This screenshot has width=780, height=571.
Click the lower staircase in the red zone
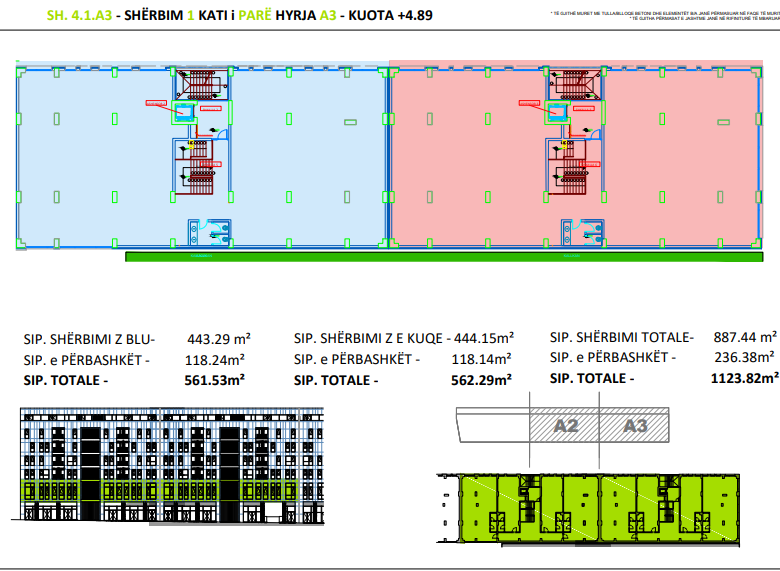pyautogui.click(x=573, y=170)
